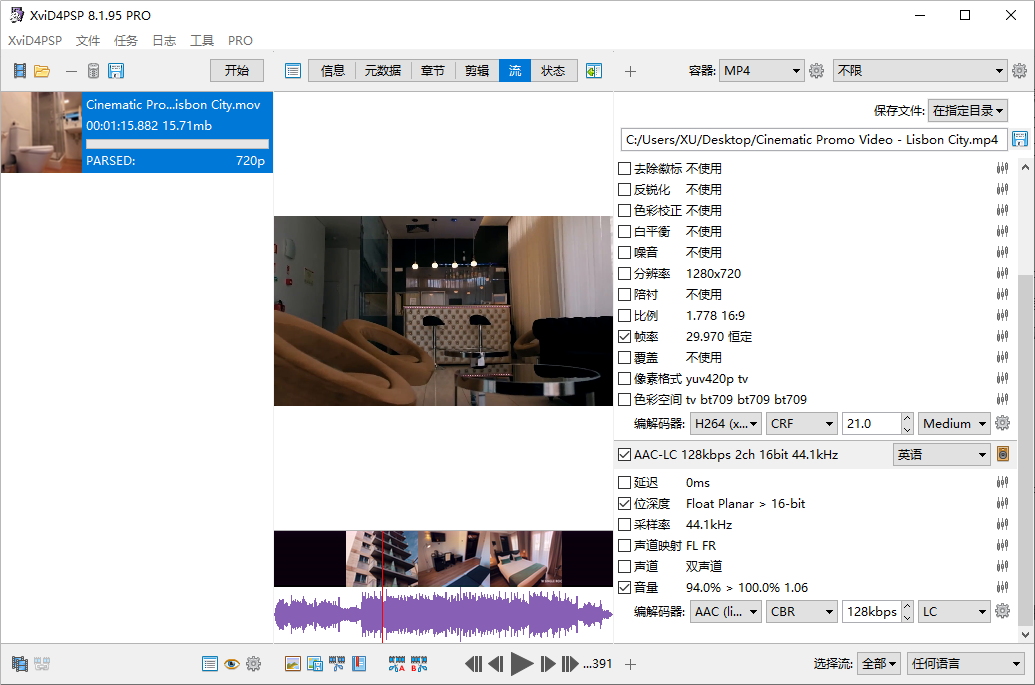
Task: Open the 工具 menu
Action: click(x=201, y=40)
